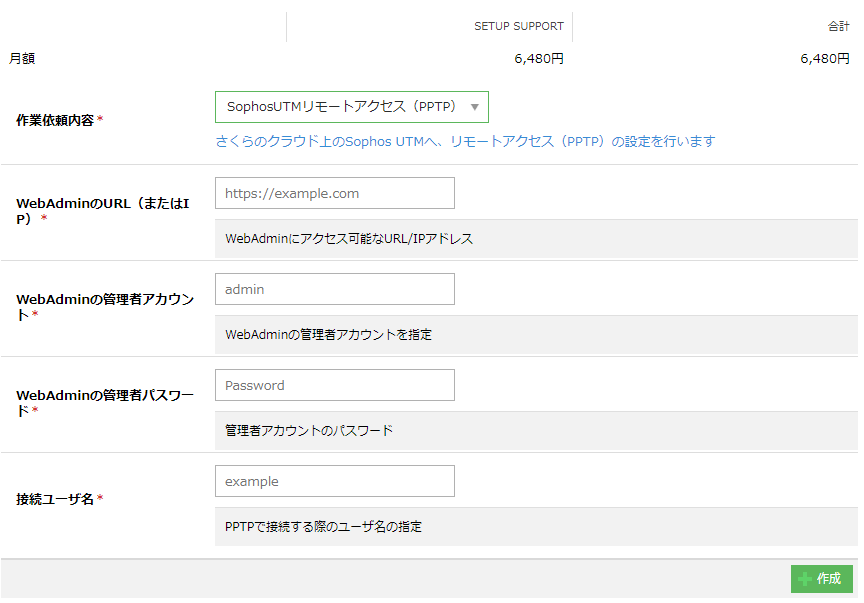The image size is (864, 603).
Task: Click the 接続ユーザ名 label
Action: pyautogui.click(x=55, y=498)
